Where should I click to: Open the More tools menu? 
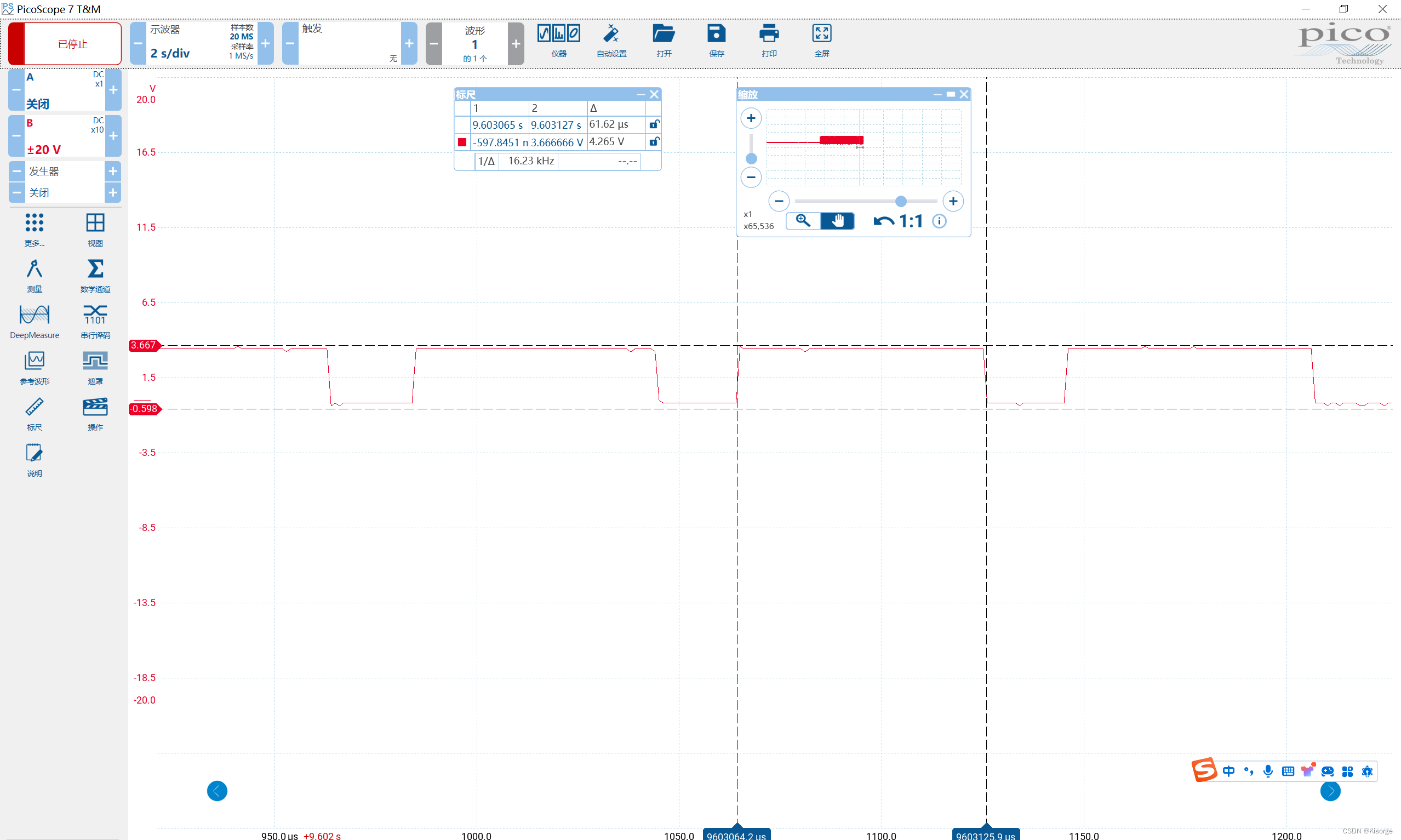coord(35,230)
